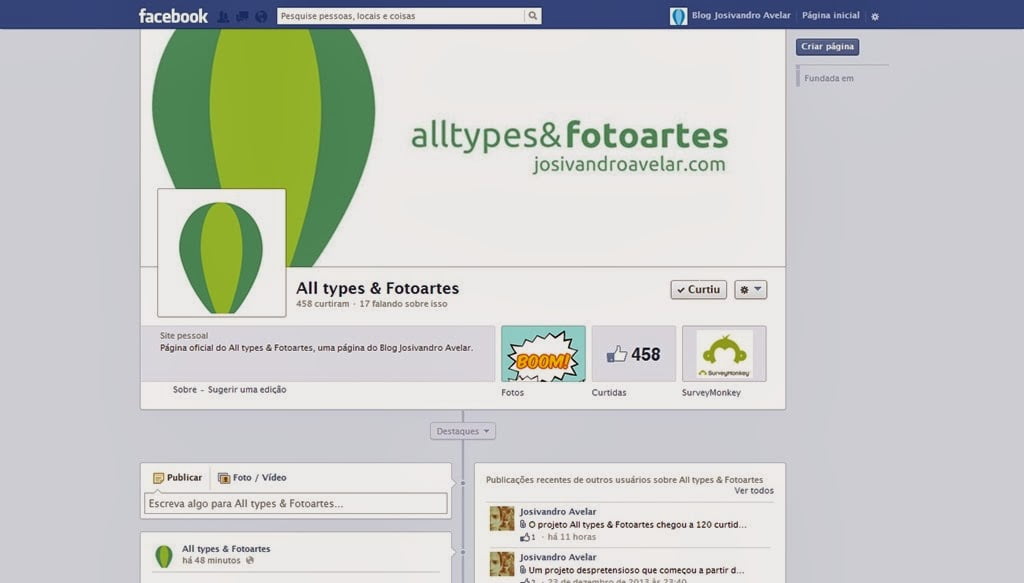The height and width of the screenshot is (583, 1024).
Task: Click the Fundada em timeline entry
Action: pyautogui.click(x=829, y=78)
